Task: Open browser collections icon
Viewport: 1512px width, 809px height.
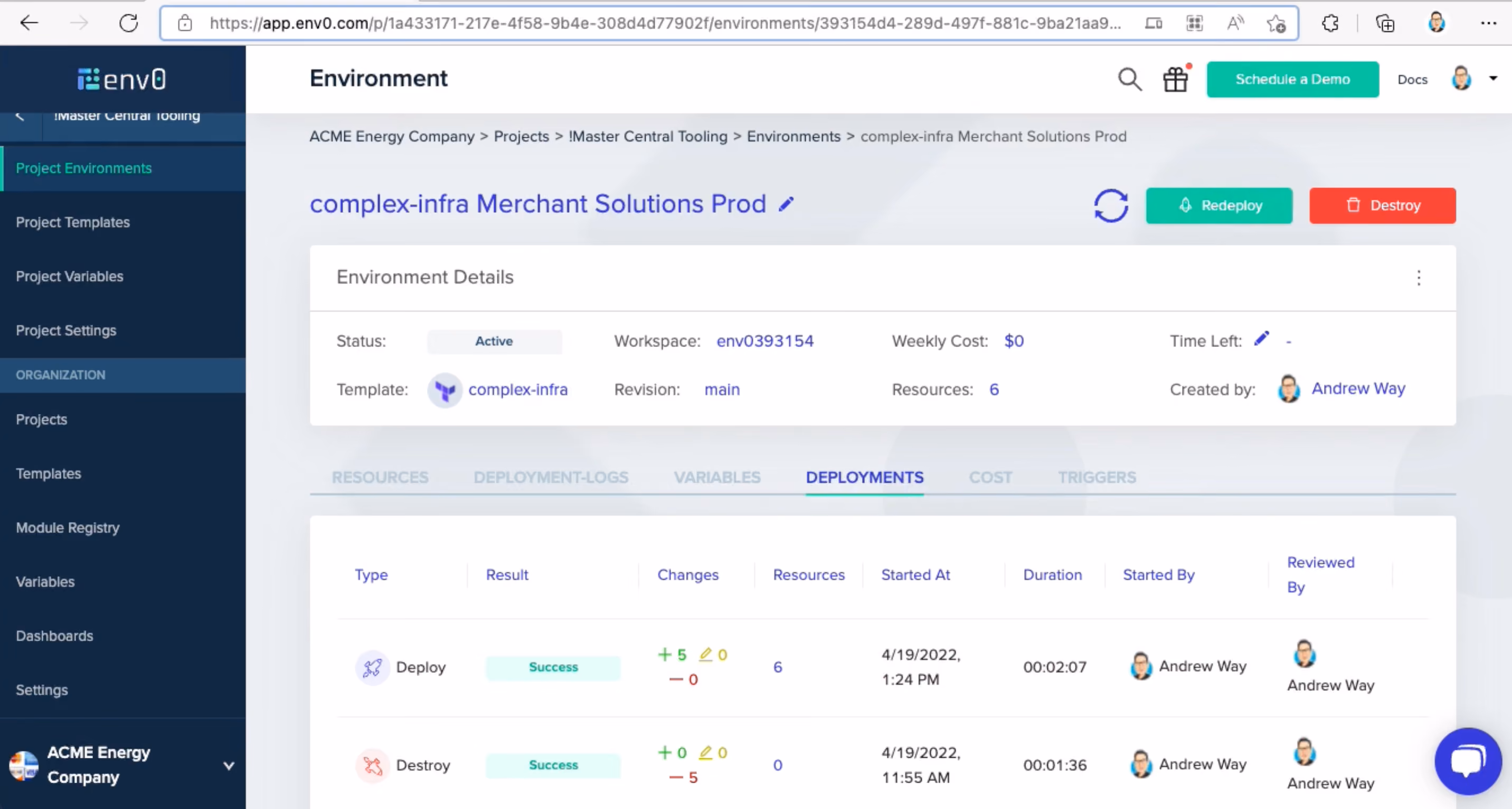Action: 1385,23
